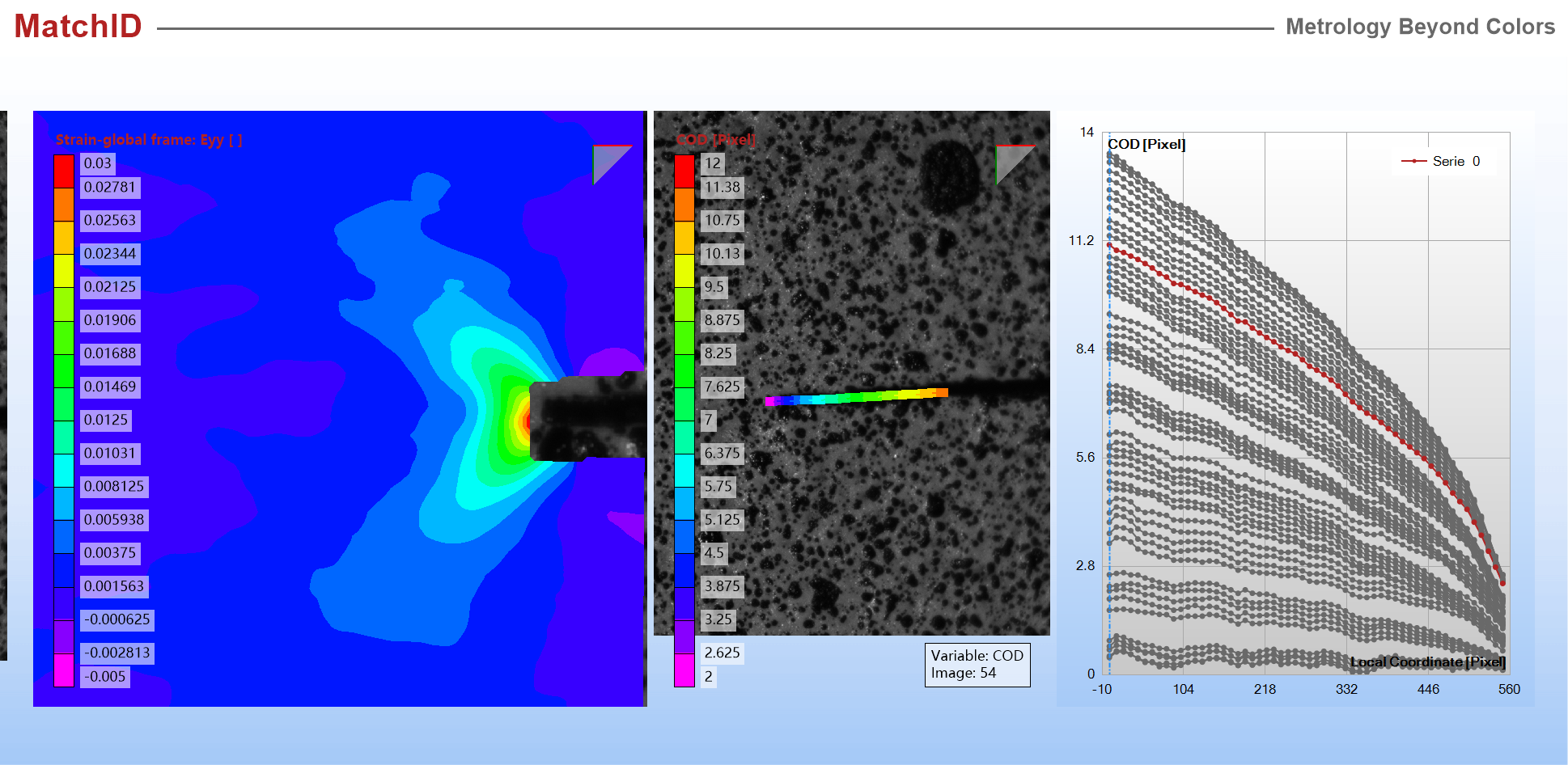Click strain legend value 0.02125
This screenshot has width=1568, height=765.
pos(110,287)
